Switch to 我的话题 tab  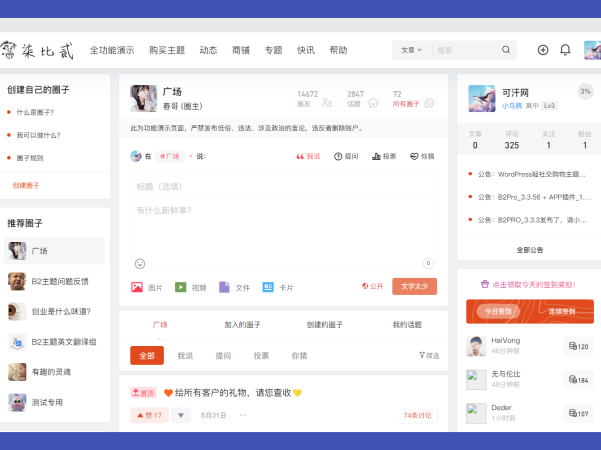pyautogui.click(x=407, y=325)
